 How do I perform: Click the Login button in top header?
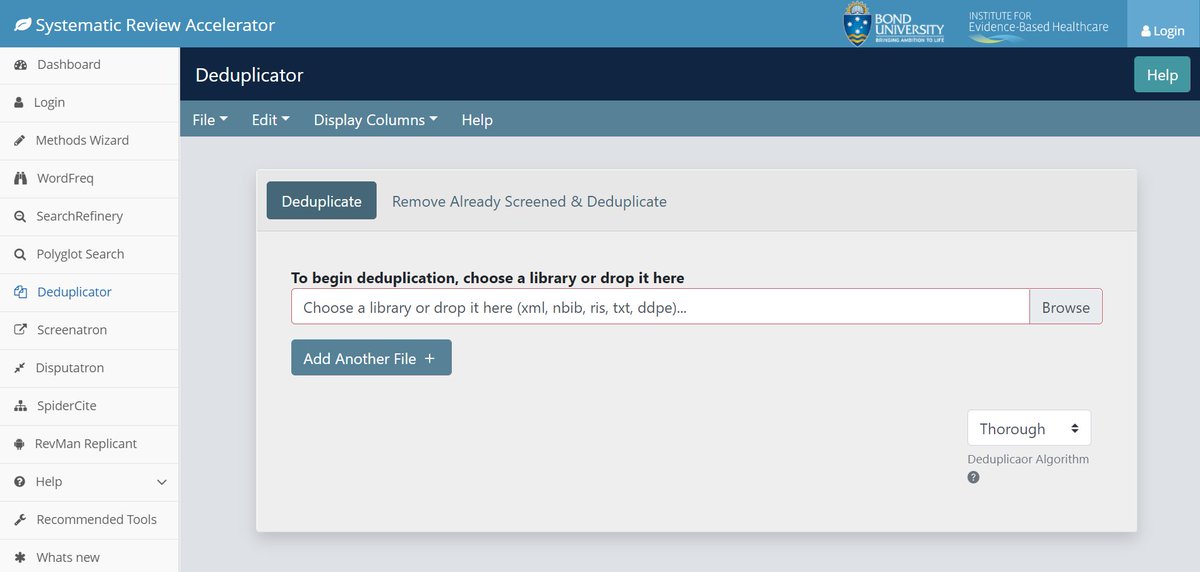point(1163,24)
